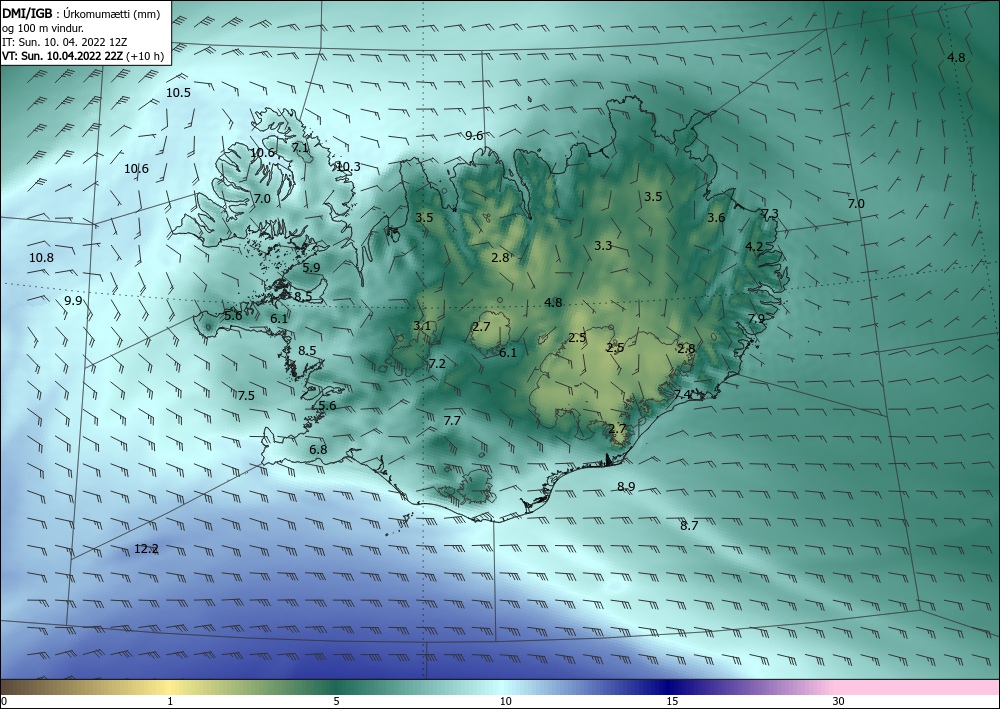
Task: Click the 10.8 value on the west edge
Action: 41,258
